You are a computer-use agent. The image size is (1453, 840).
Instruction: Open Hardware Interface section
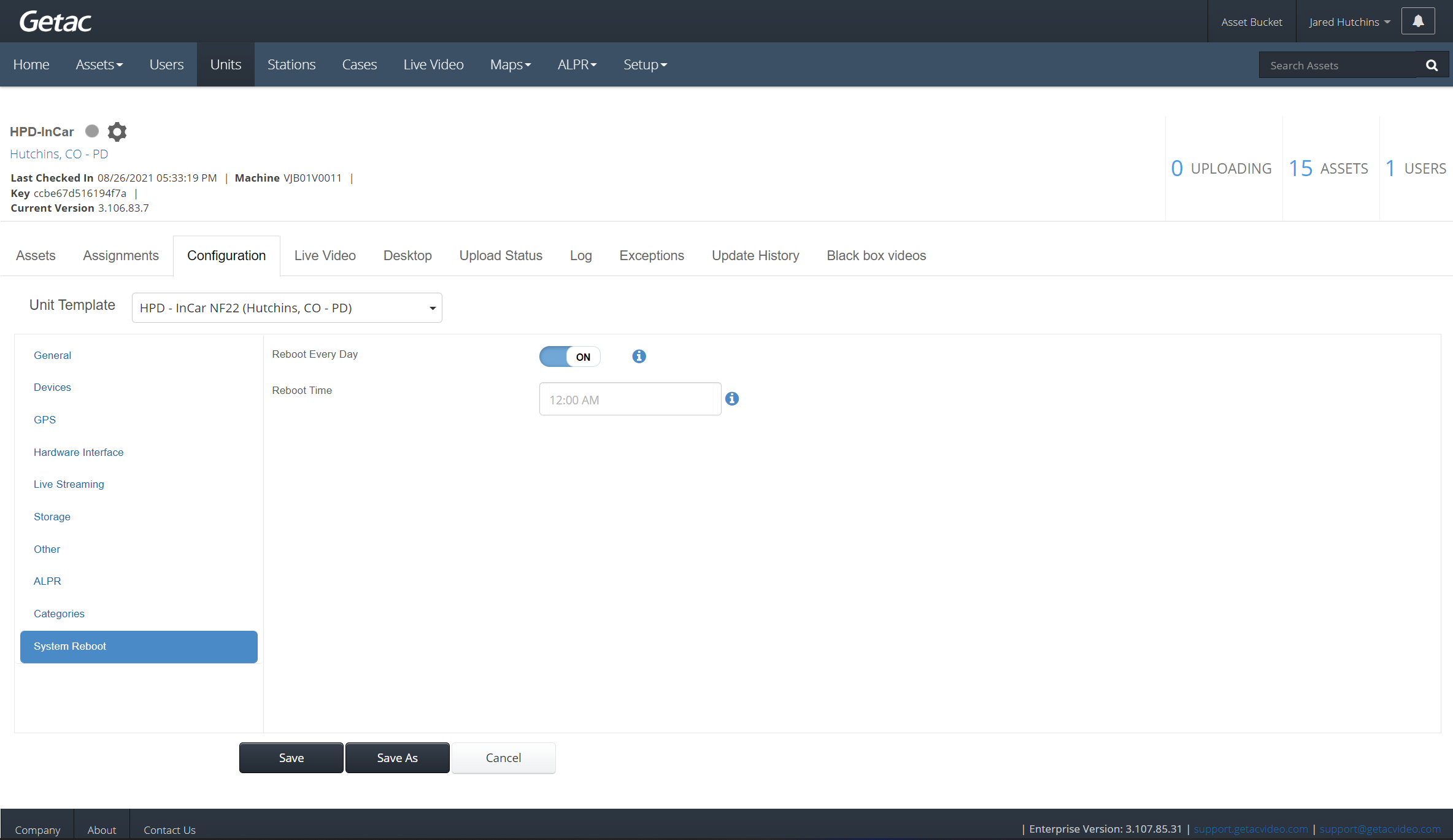click(x=79, y=452)
